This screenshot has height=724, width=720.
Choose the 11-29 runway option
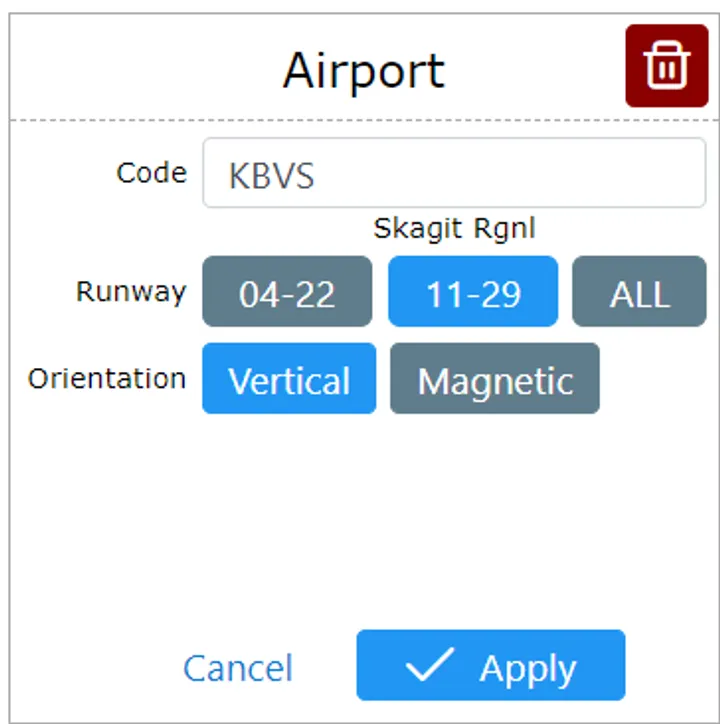[473, 292]
